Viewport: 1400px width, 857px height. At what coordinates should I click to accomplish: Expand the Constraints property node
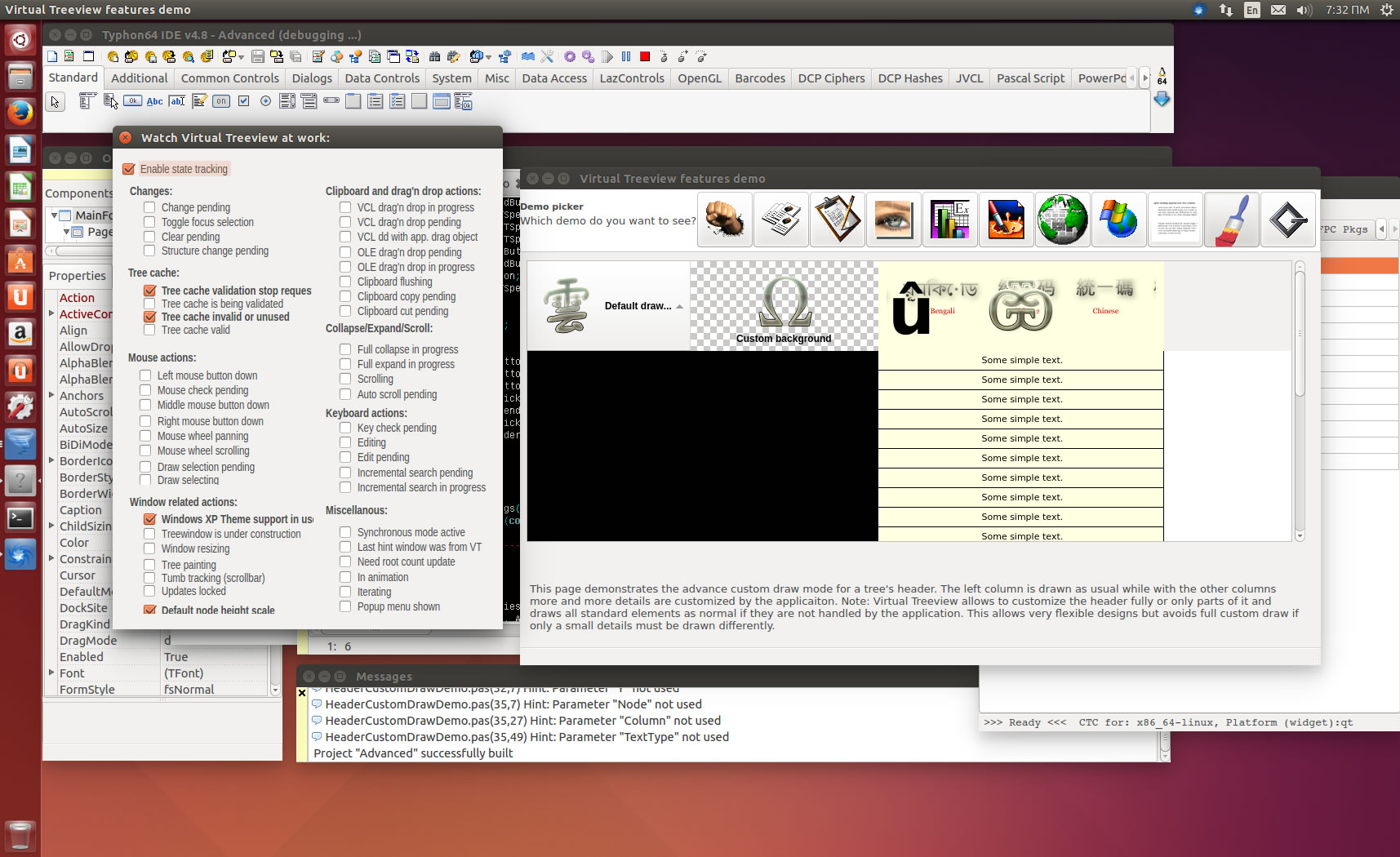tap(51, 558)
